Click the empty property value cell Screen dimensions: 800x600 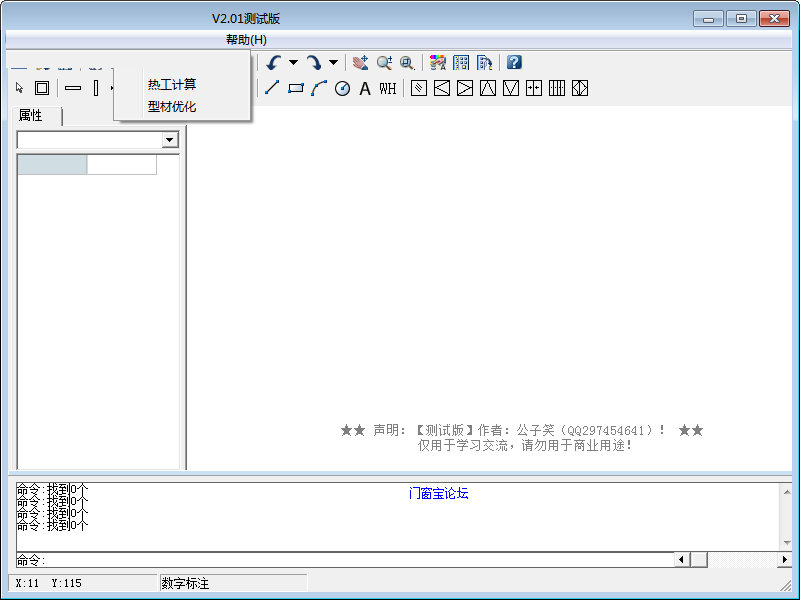click(122, 165)
